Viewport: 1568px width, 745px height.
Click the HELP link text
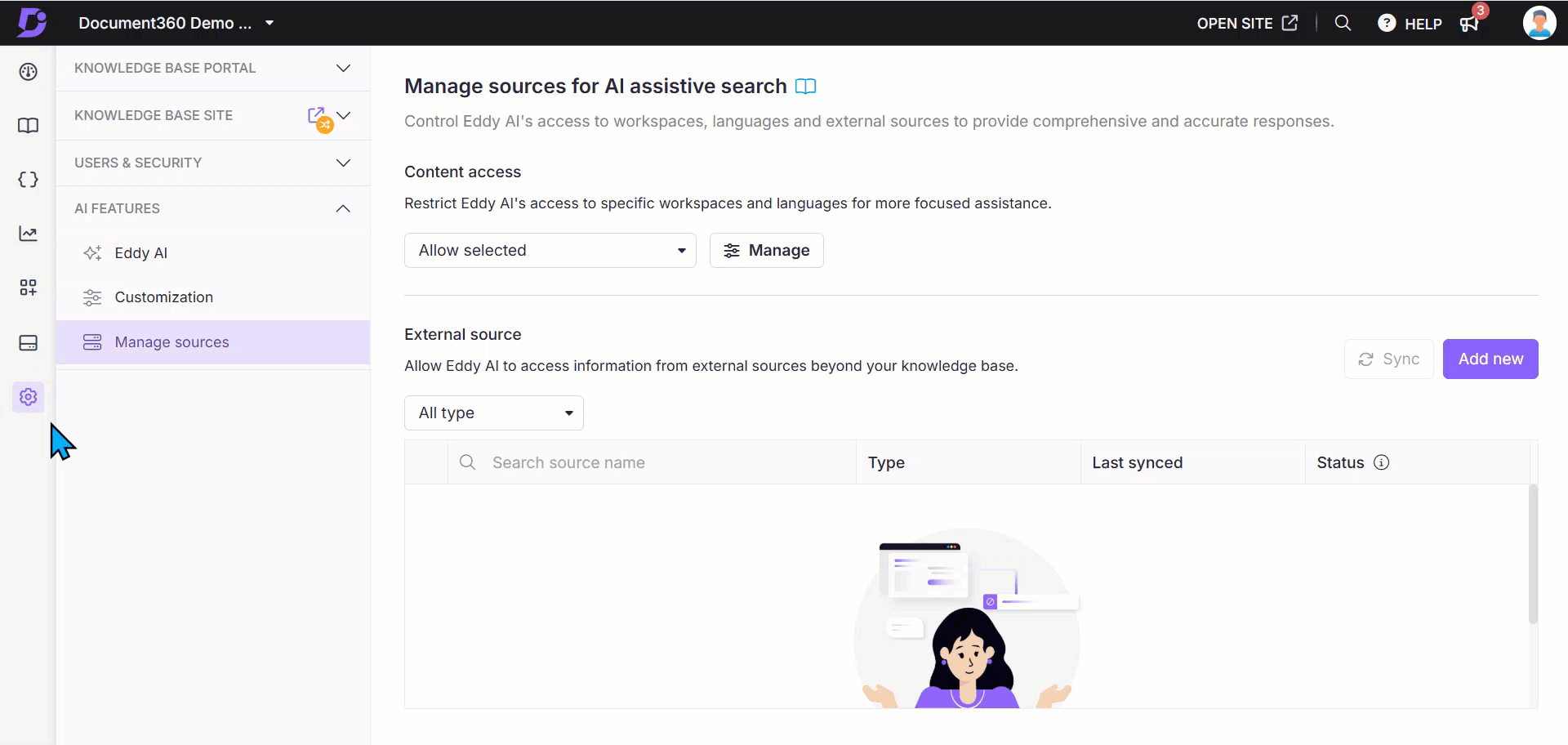[x=1423, y=24]
